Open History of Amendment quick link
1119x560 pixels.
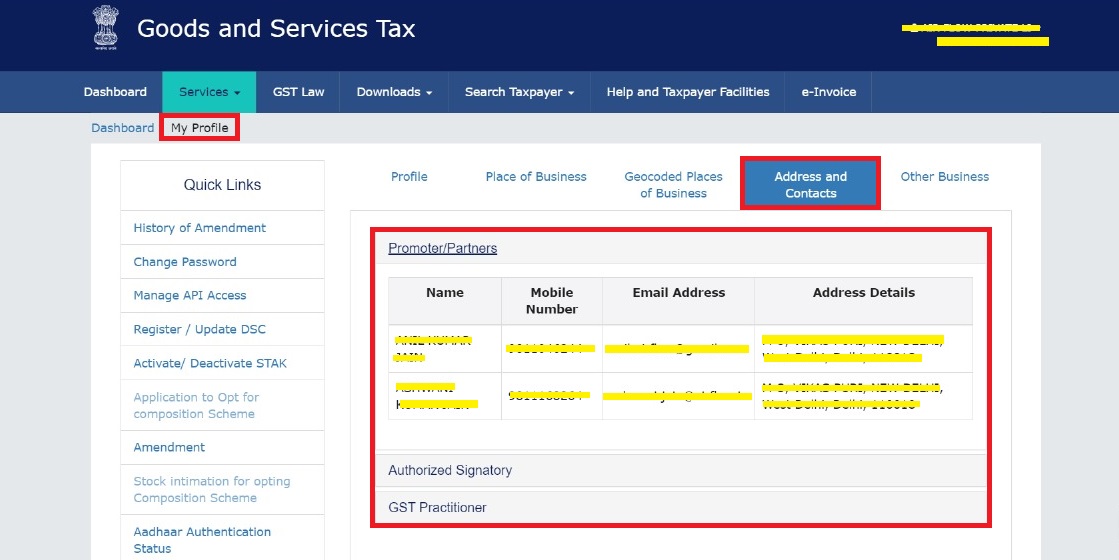pos(200,228)
